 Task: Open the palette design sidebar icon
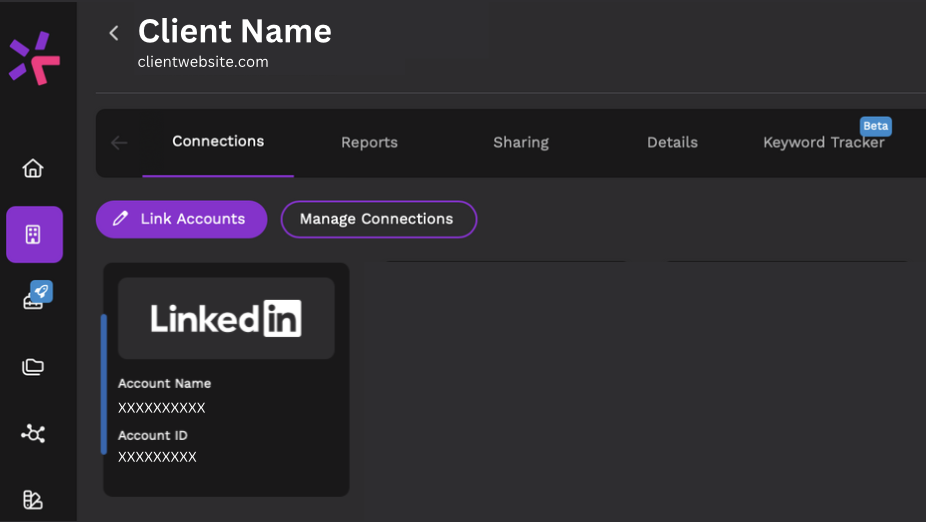(x=33, y=500)
